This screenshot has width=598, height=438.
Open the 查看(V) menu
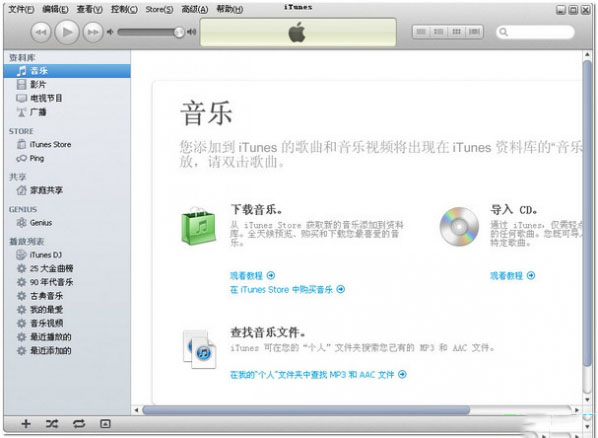coord(90,9)
